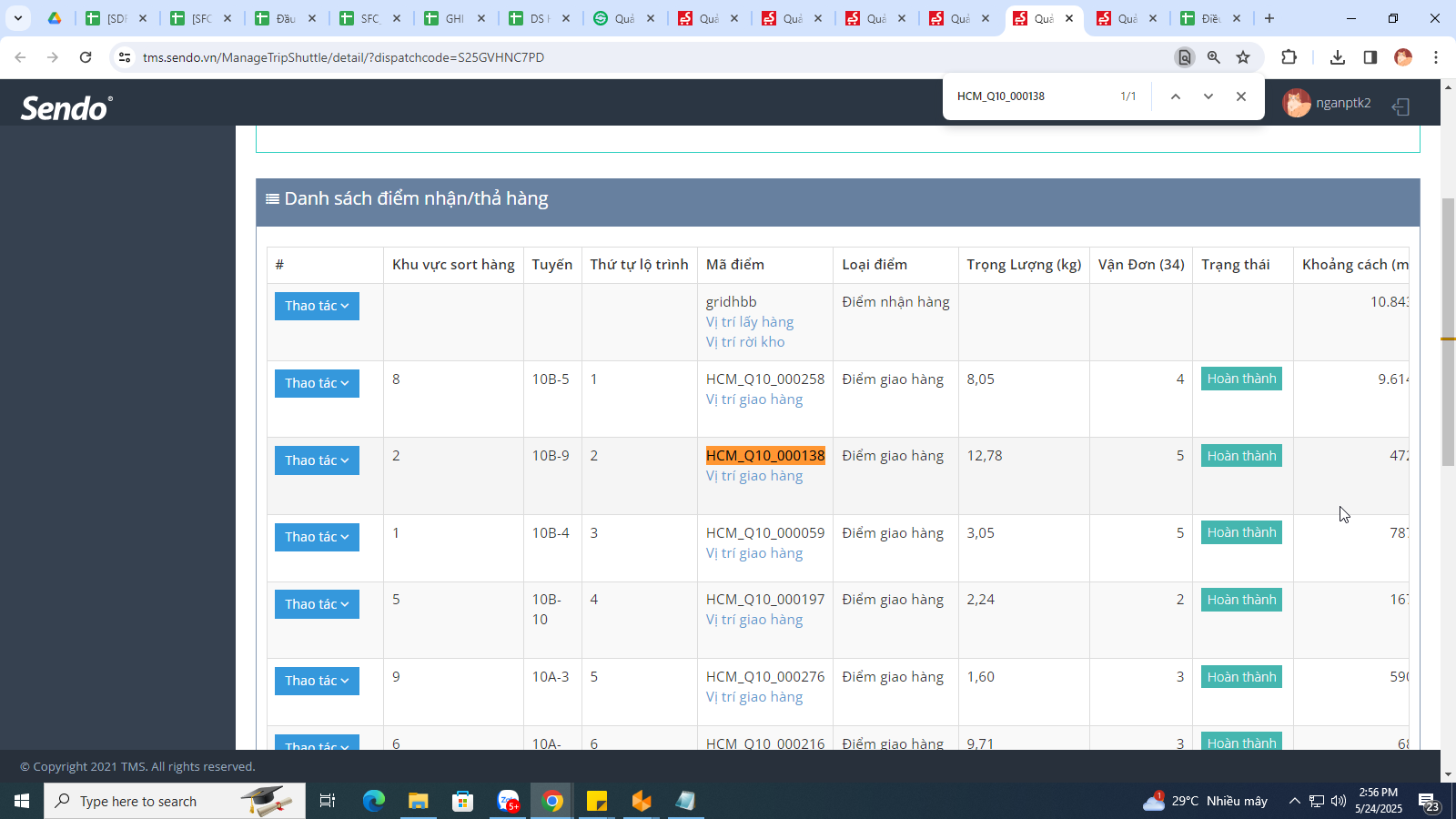Click the address bar URL field
This screenshot has height=819, width=1456.
tap(637, 57)
